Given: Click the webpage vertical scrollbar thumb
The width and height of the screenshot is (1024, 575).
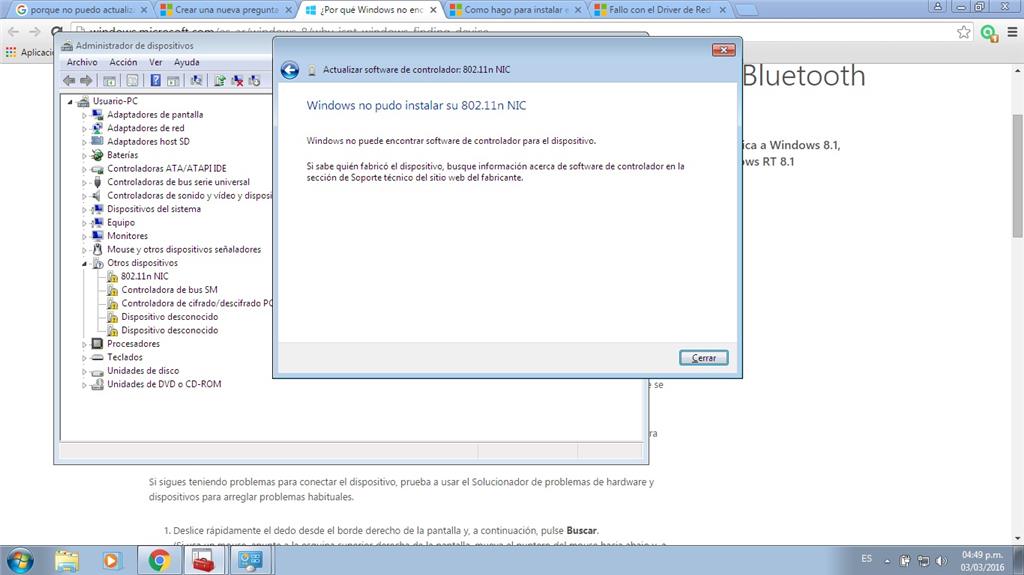Looking at the screenshot, I should click(x=1017, y=176).
